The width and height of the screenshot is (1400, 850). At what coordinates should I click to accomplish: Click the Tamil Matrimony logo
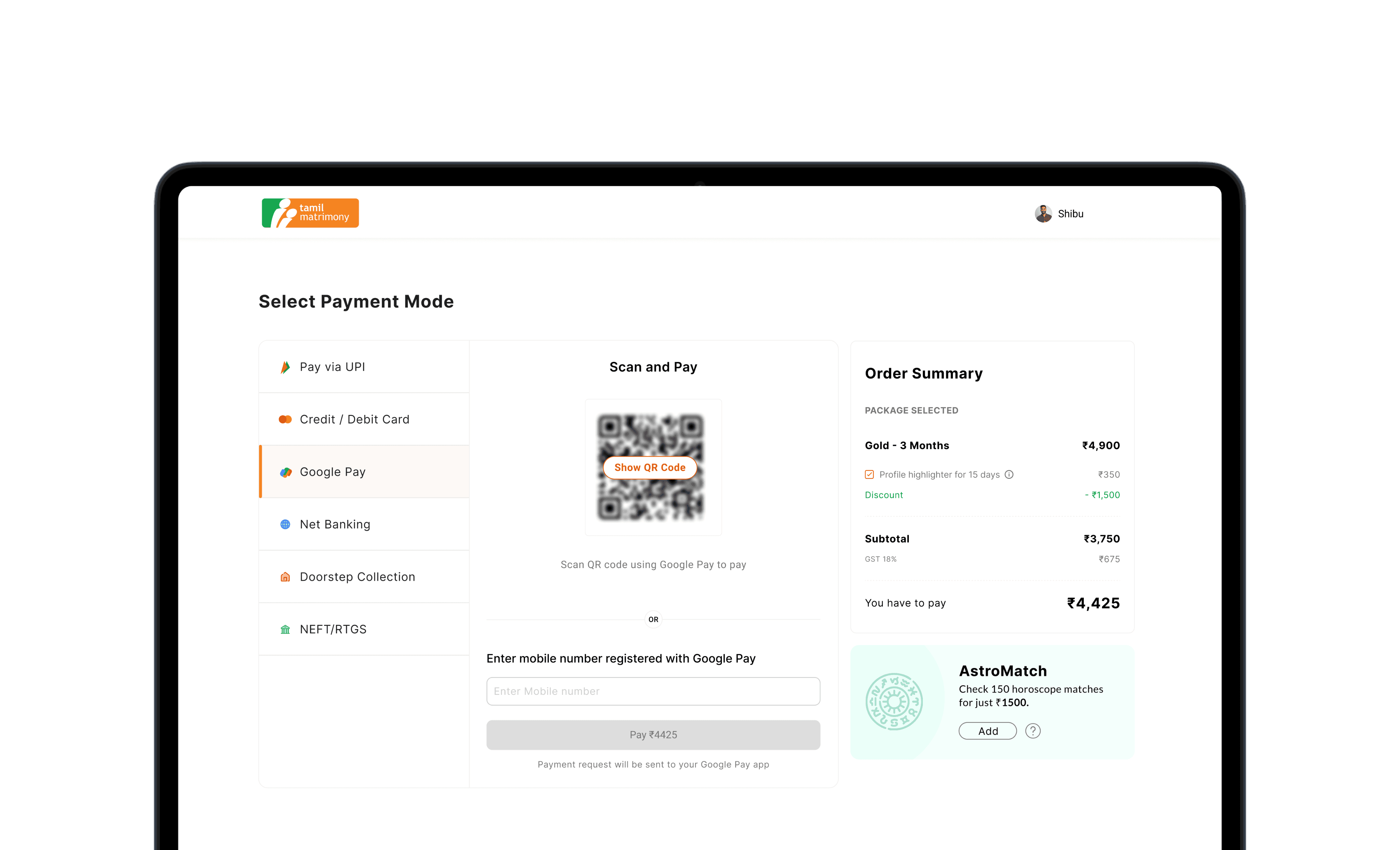tap(310, 213)
